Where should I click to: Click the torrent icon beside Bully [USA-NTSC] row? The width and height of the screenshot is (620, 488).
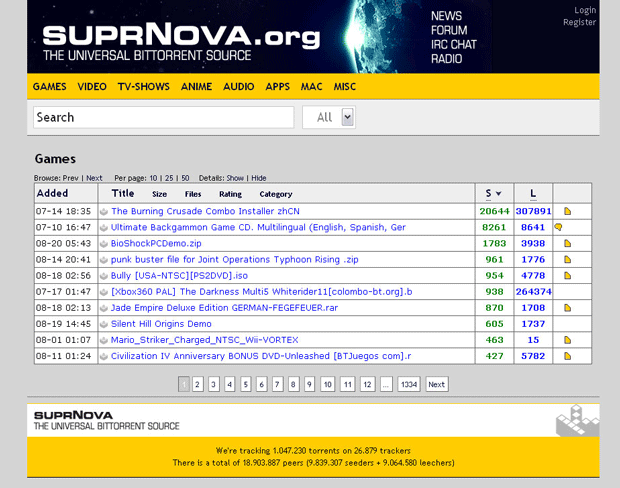(104, 276)
